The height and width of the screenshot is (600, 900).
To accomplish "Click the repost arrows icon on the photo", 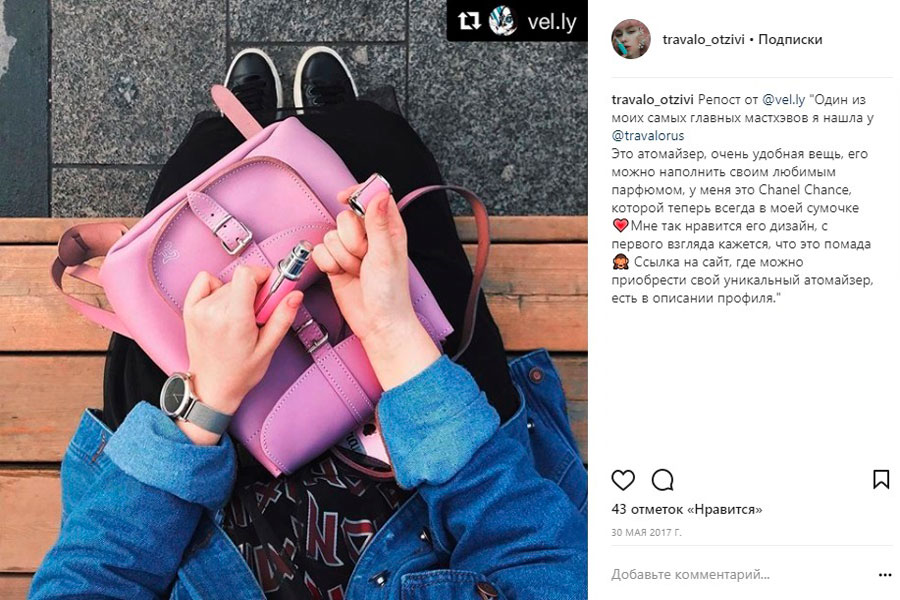I will pyautogui.click(x=469, y=22).
